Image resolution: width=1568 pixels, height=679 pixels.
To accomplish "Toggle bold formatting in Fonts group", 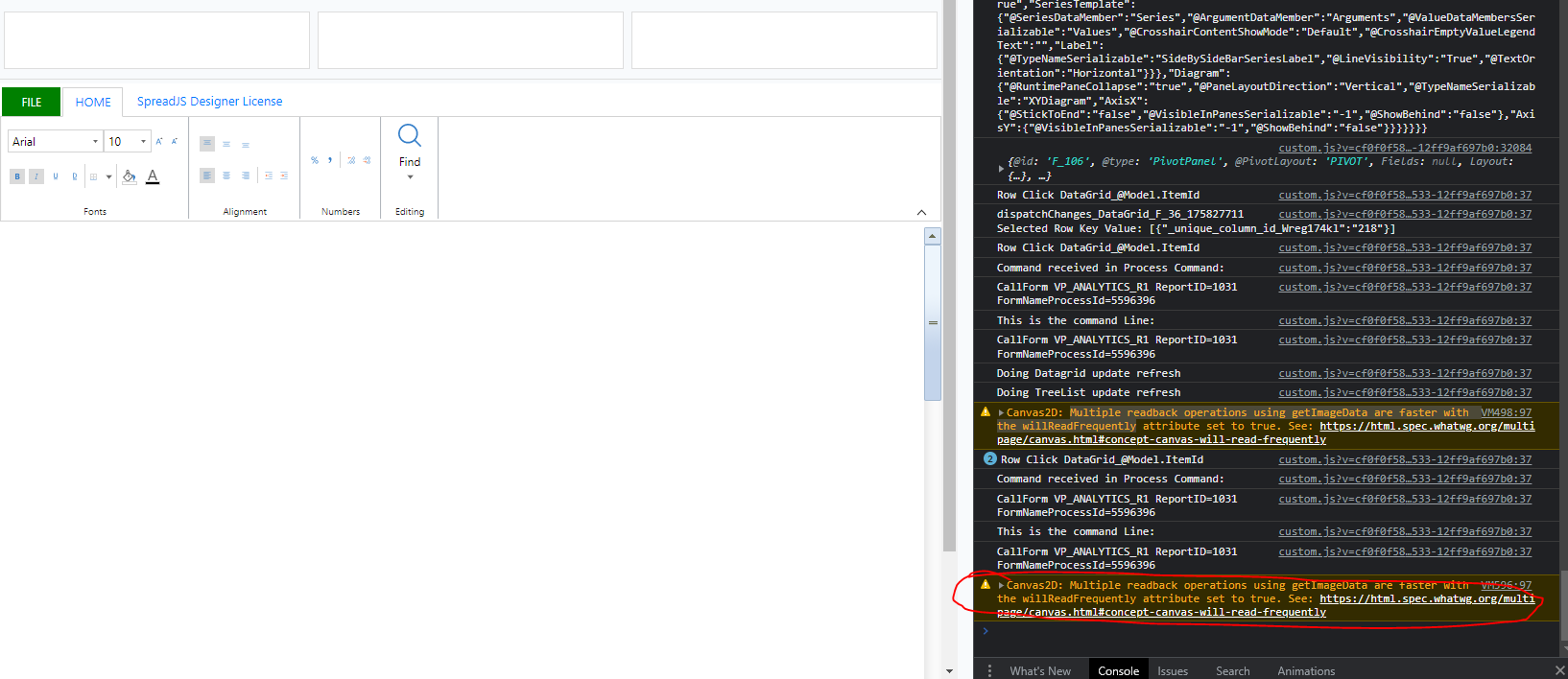I will 17,176.
